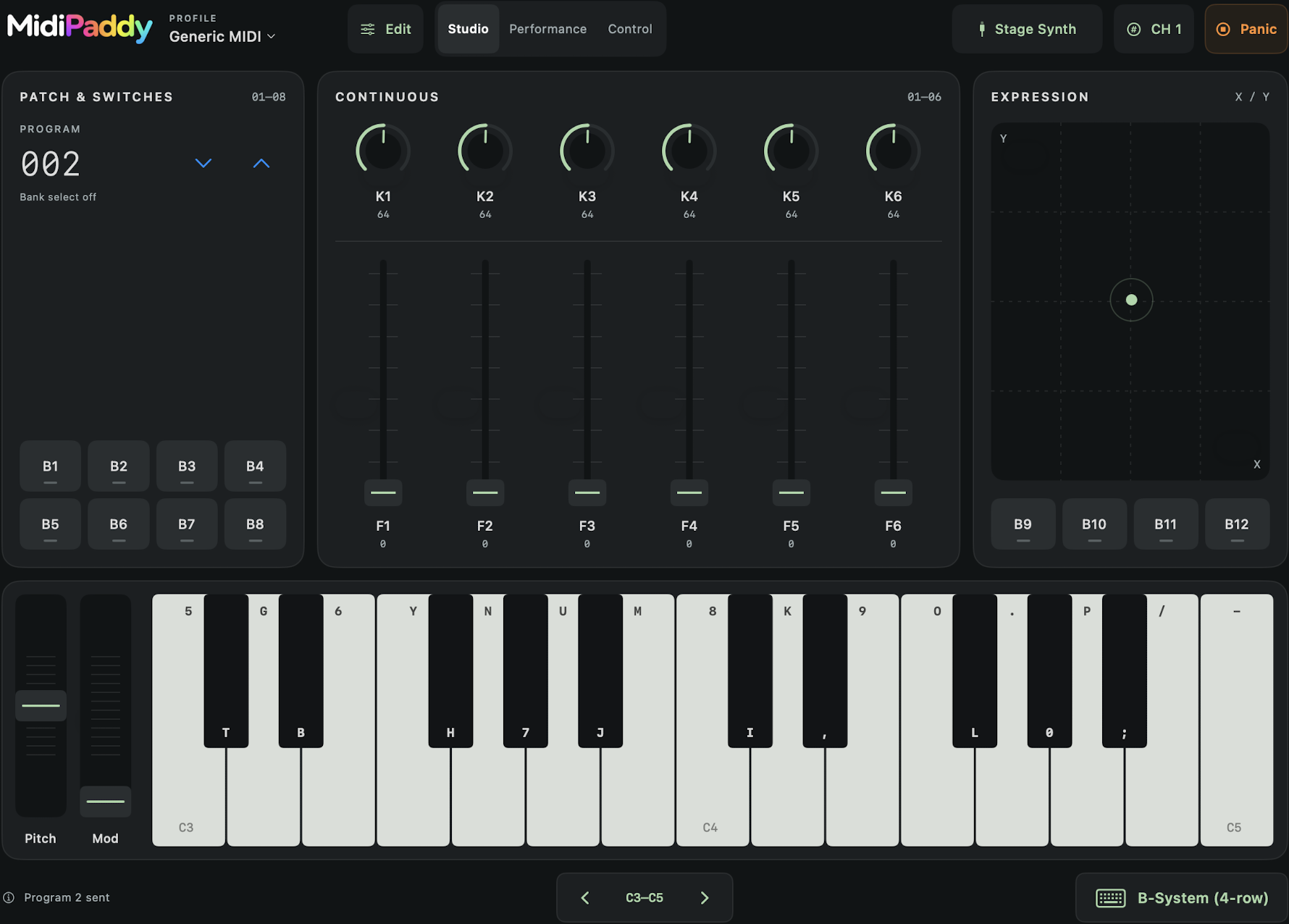Toggle switch B5
Image resolution: width=1289 pixels, height=924 pixels.
(x=50, y=524)
